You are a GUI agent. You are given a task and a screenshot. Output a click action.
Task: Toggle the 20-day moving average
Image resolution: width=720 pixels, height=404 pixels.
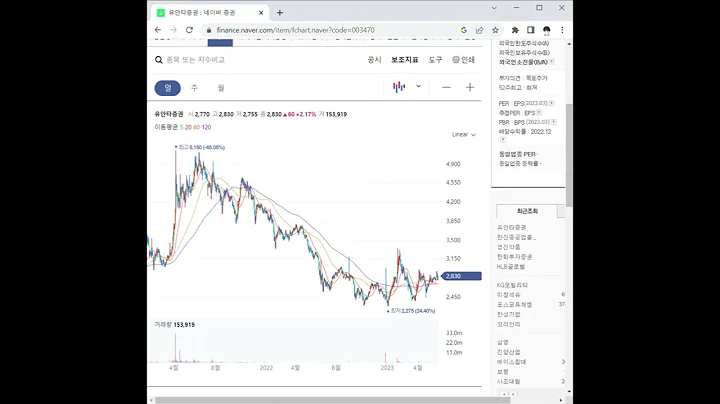click(x=188, y=127)
